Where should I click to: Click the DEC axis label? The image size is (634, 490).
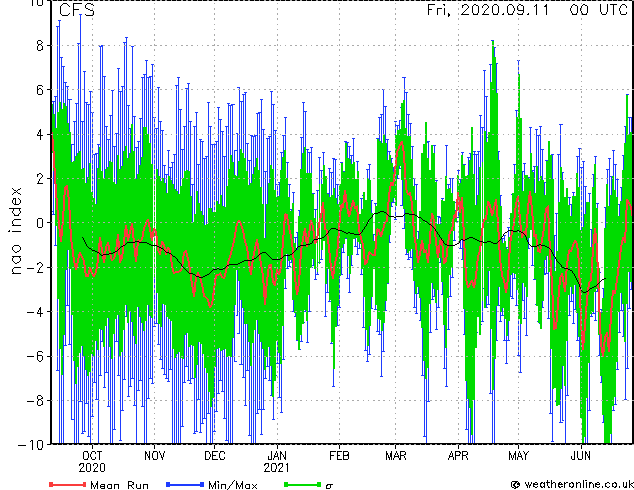(215, 456)
